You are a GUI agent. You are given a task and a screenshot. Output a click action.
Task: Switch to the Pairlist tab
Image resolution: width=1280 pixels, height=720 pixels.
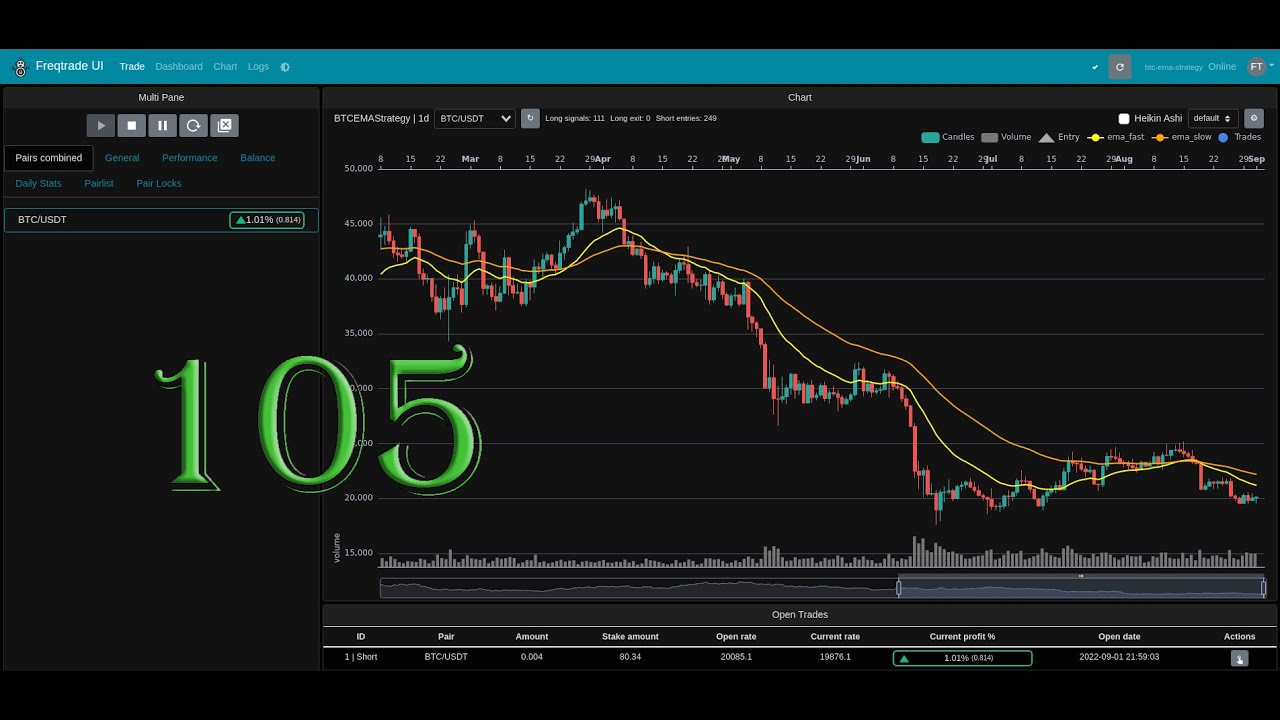click(99, 183)
